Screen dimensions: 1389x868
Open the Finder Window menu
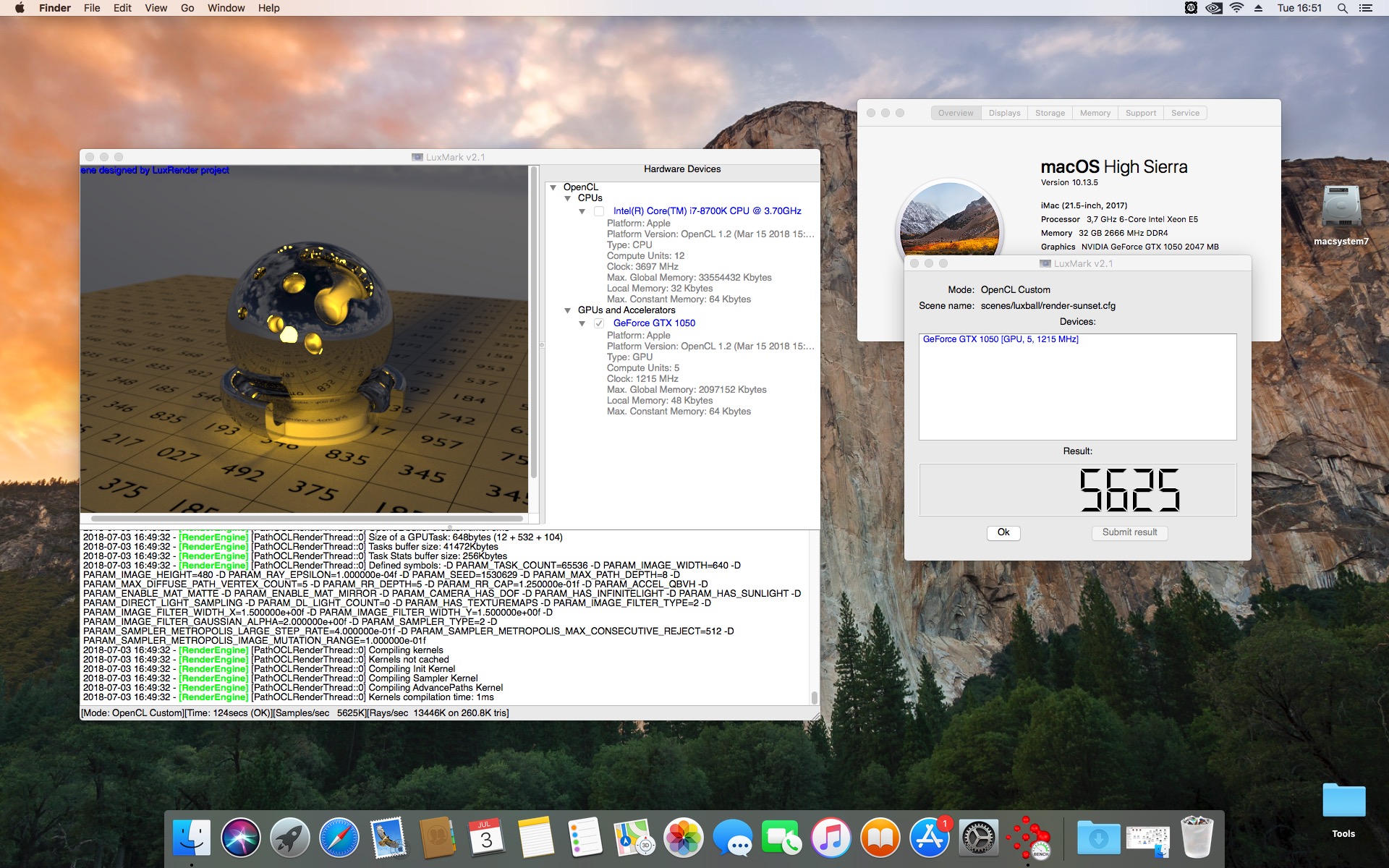click(226, 8)
